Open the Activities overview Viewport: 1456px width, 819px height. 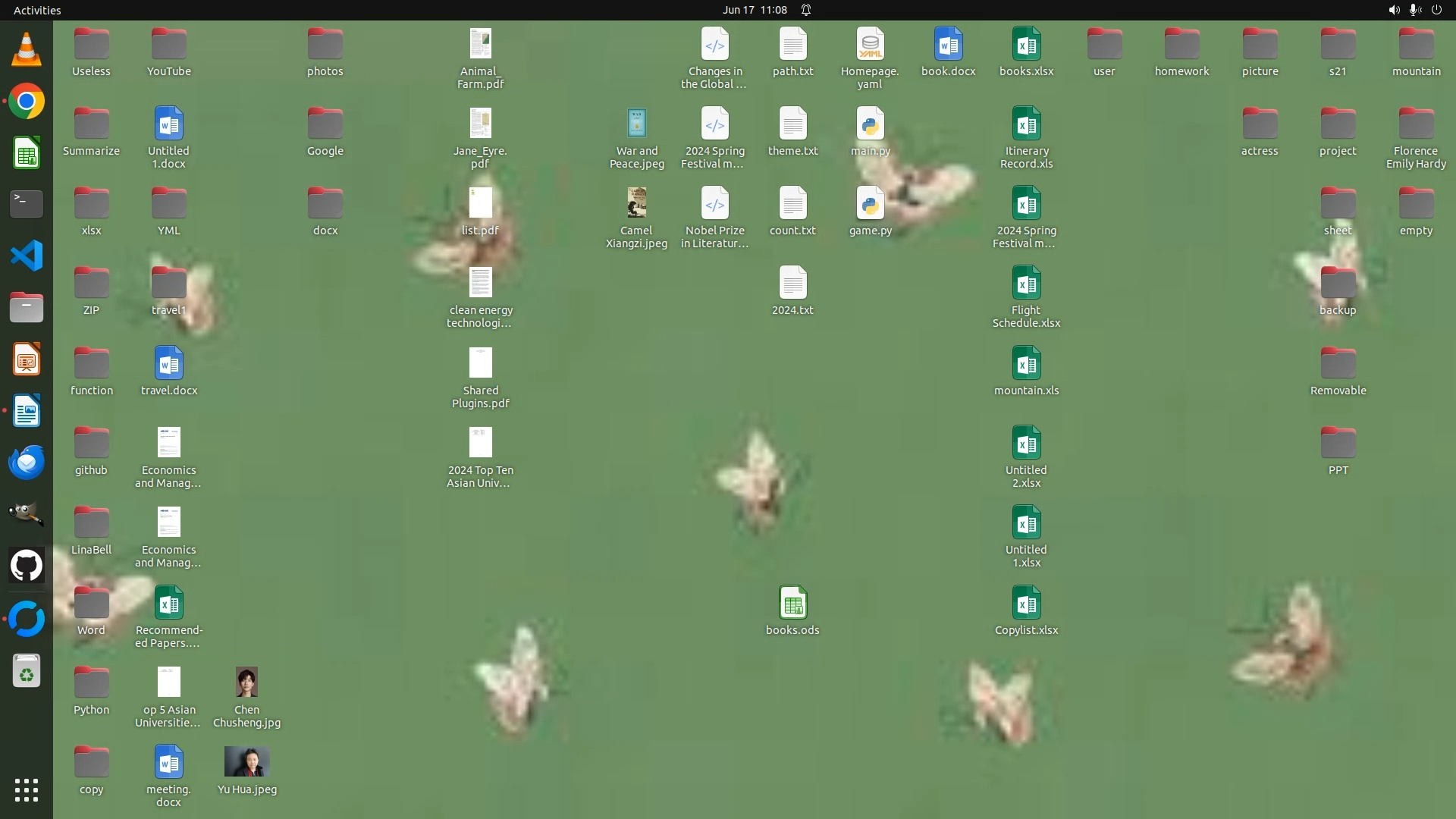coord(37,10)
